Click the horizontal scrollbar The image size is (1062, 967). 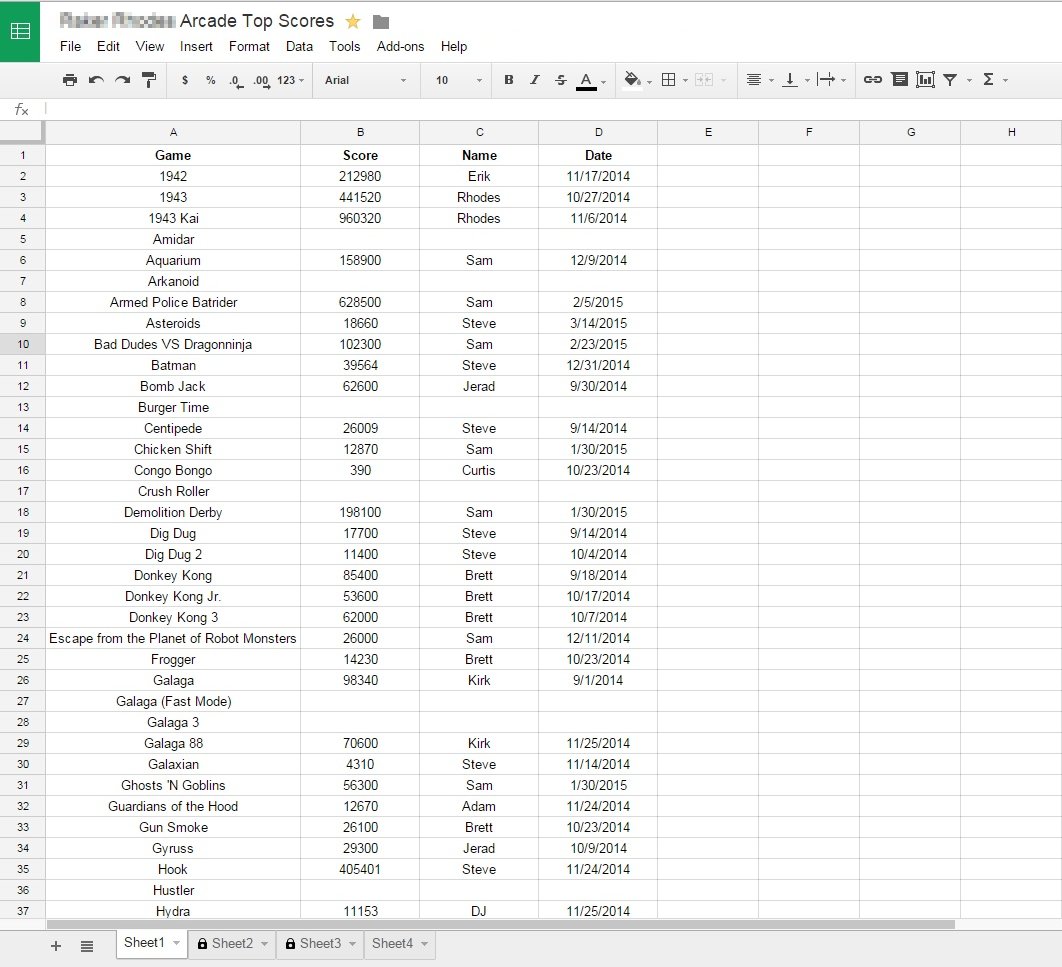click(x=501, y=924)
